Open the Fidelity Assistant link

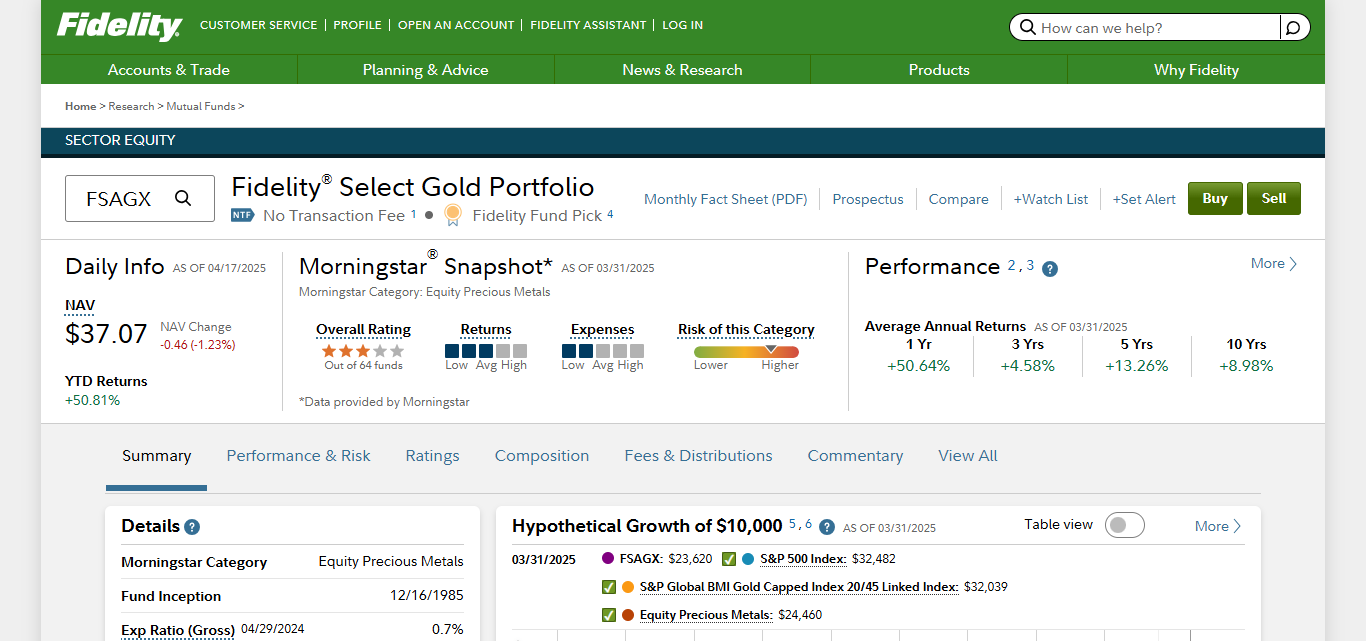588,25
